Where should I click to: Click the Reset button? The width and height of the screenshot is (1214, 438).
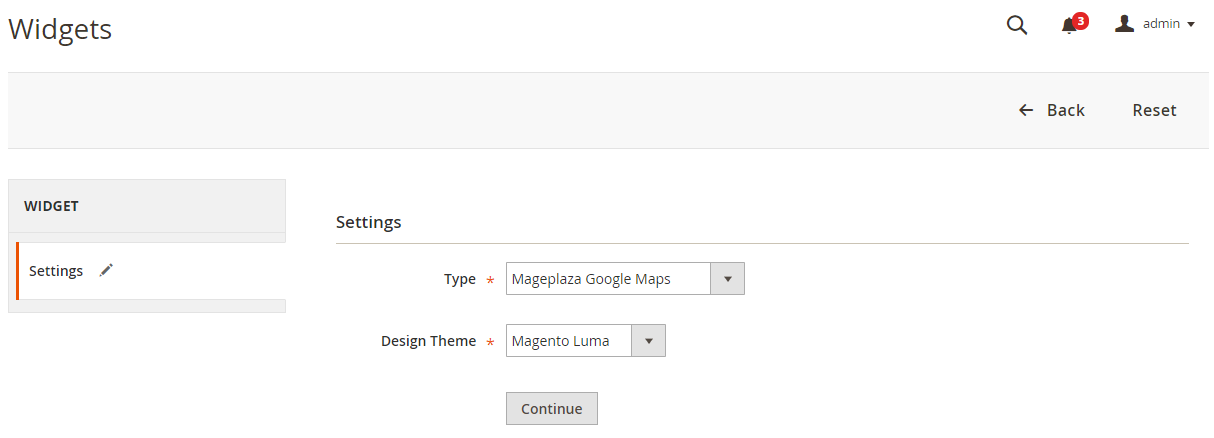click(x=1154, y=110)
